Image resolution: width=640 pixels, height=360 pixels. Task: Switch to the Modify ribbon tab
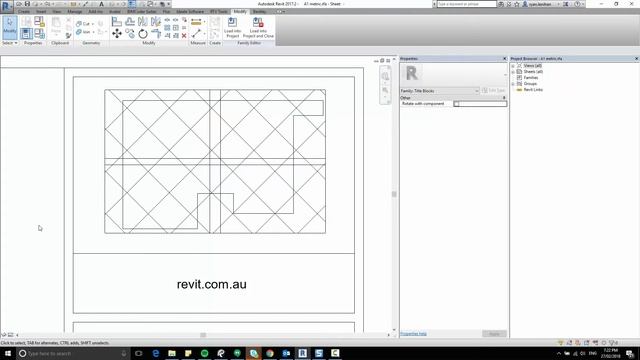point(240,11)
